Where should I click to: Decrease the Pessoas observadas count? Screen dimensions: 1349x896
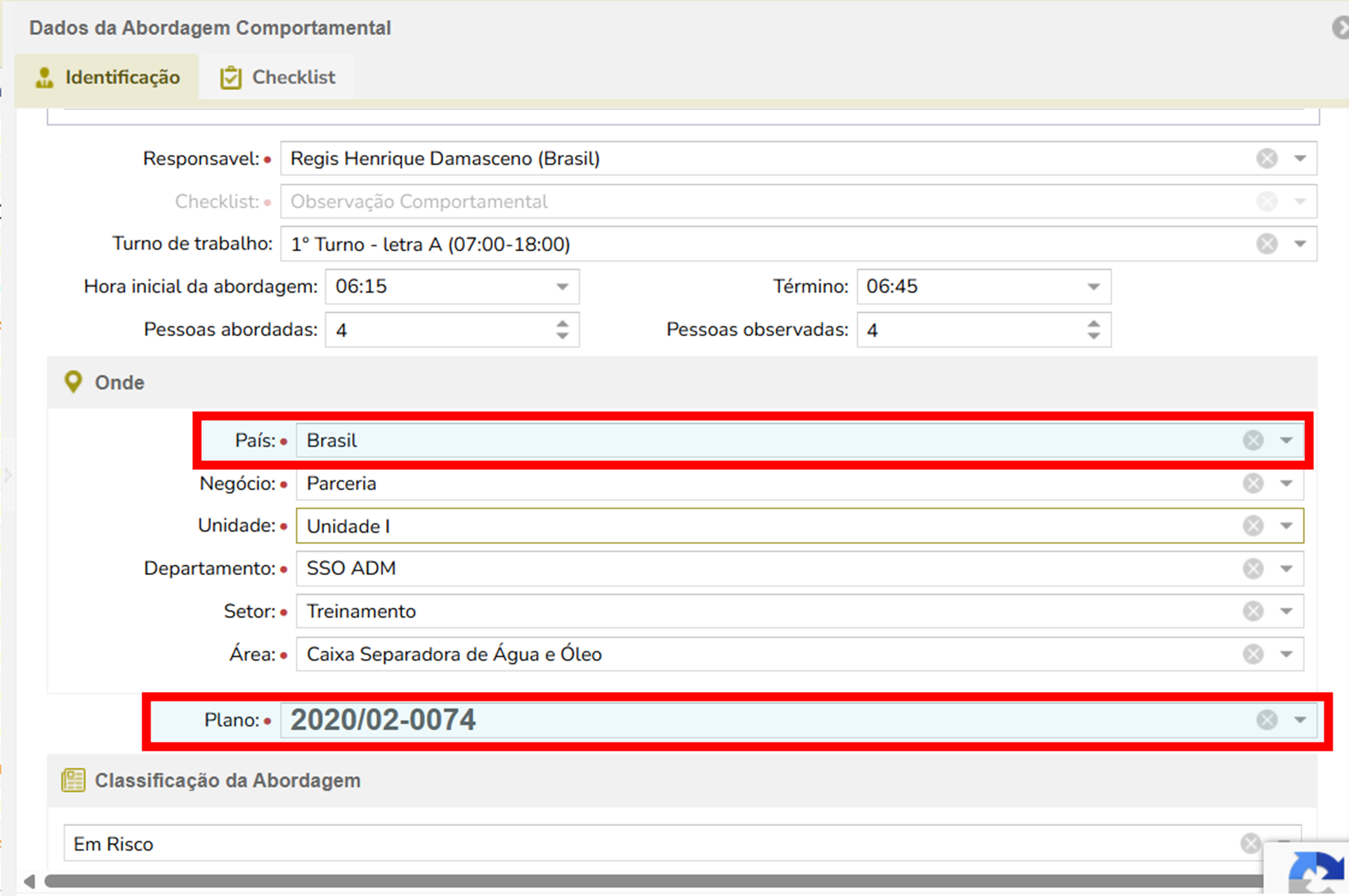[x=1094, y=337]
